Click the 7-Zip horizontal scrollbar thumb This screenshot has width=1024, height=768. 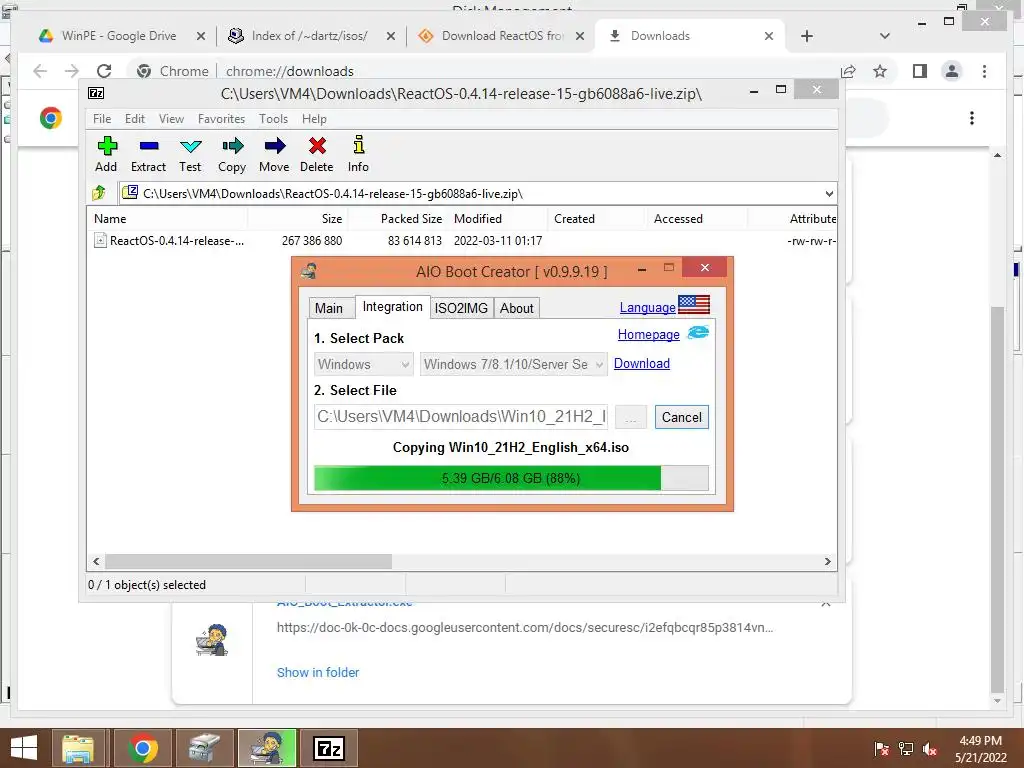click(x=248, y=561)
